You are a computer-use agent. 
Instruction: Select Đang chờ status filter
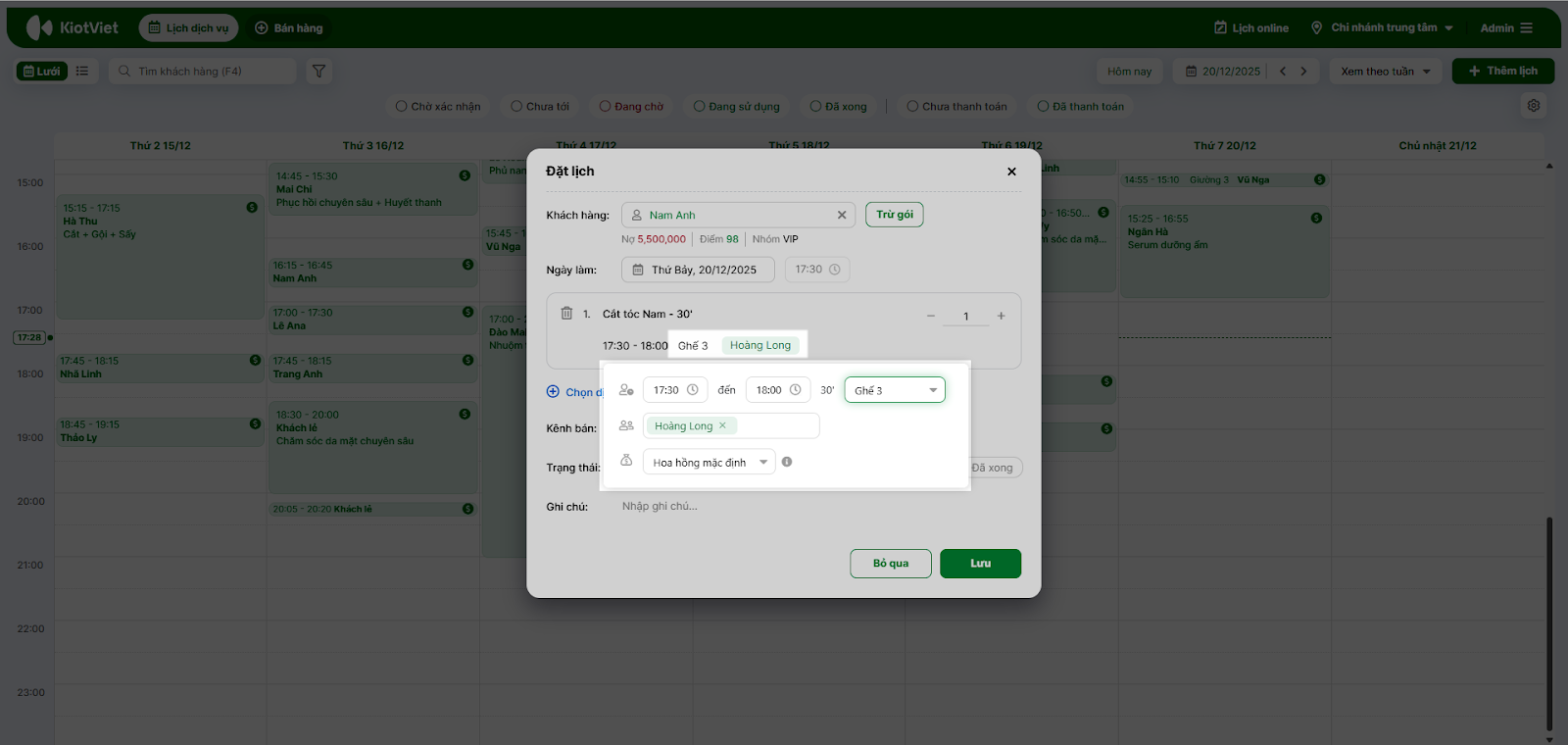coord(631,106)
